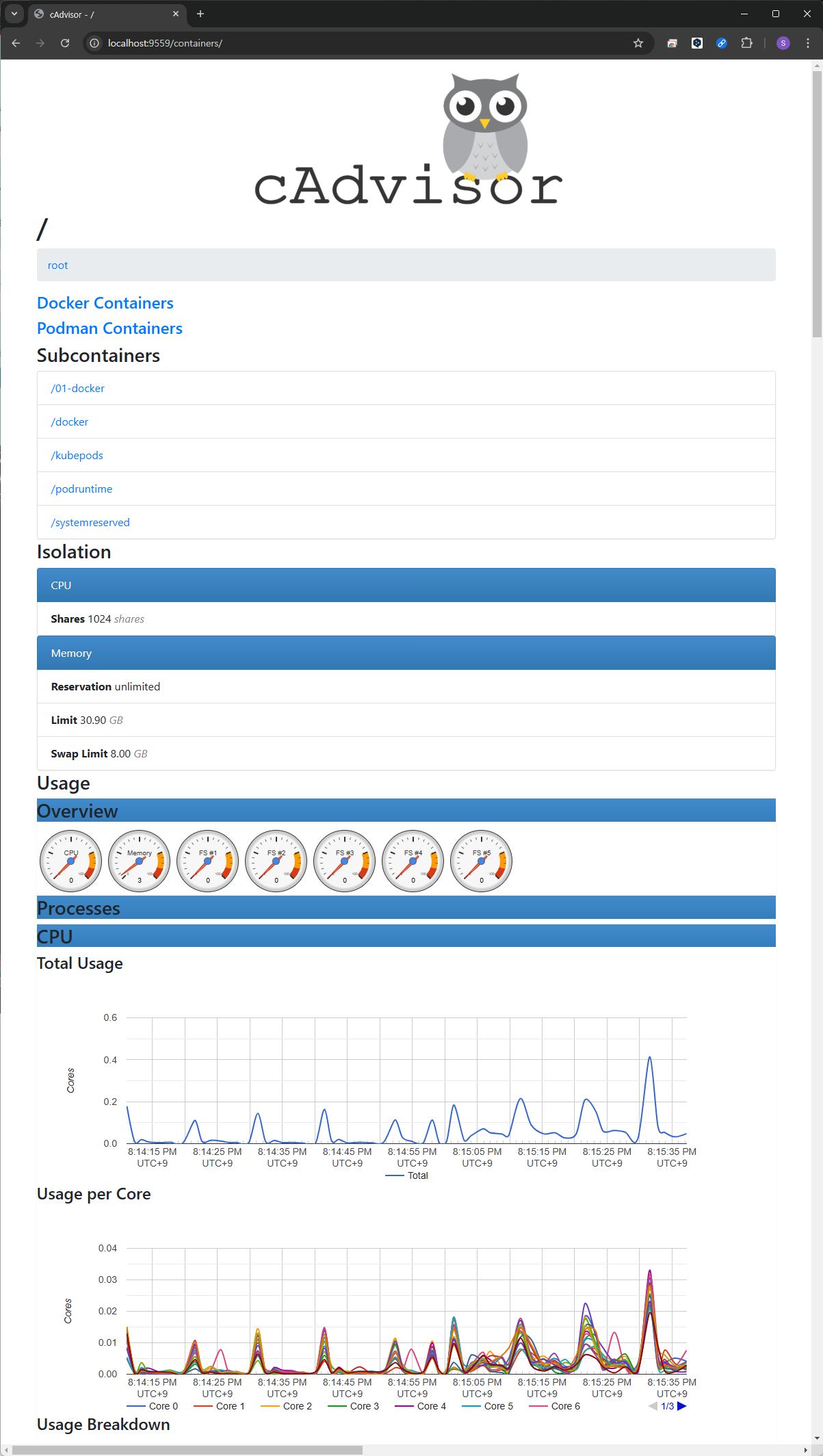The width and height of the screenshot is (823, 1456).
Task: Click the FS #4 gauge
Action: click(413, 861)
